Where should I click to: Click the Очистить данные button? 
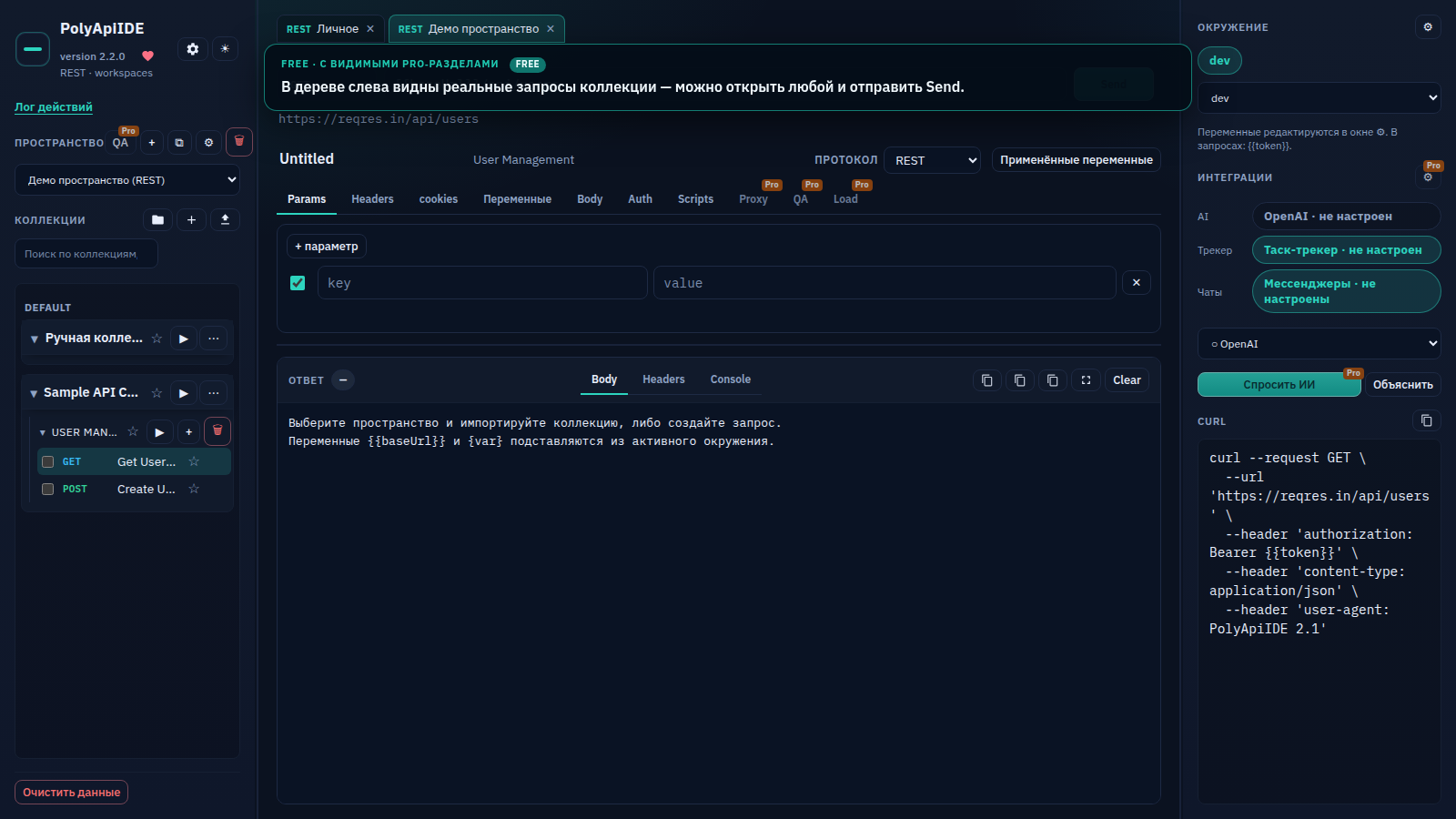71,793
